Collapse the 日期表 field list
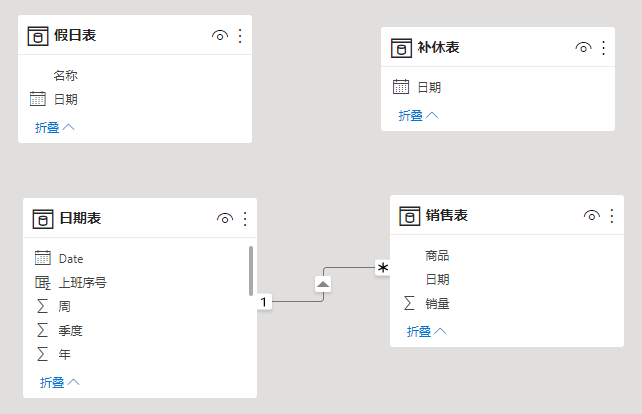Viewport: 642px width, 414px height. coord(59,382)
